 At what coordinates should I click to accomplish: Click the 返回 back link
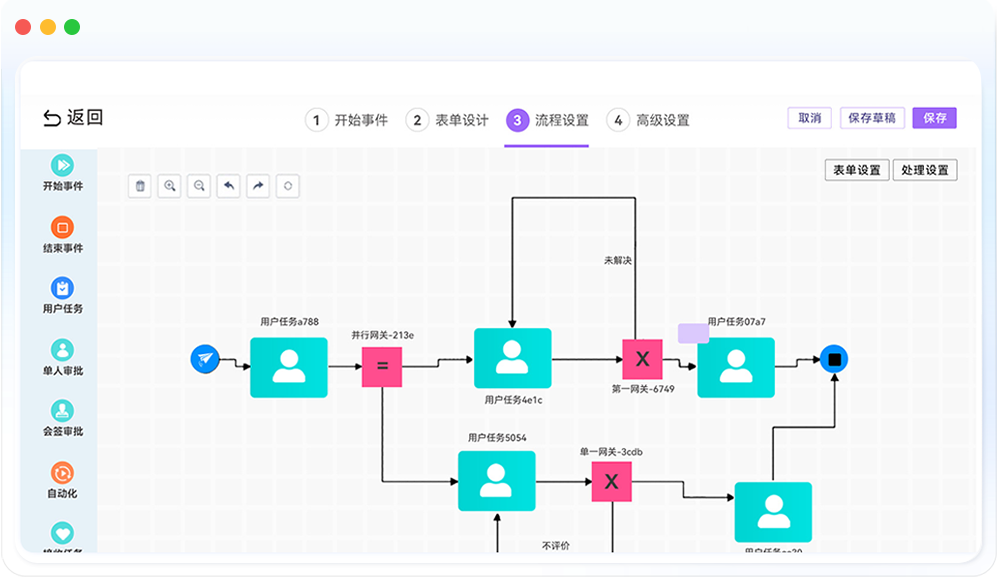coord(74,118)
